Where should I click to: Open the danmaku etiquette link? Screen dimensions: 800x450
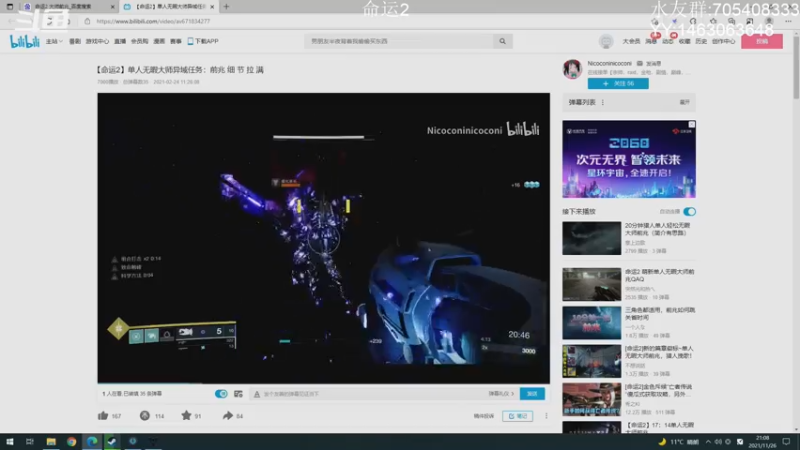point(501,394)
